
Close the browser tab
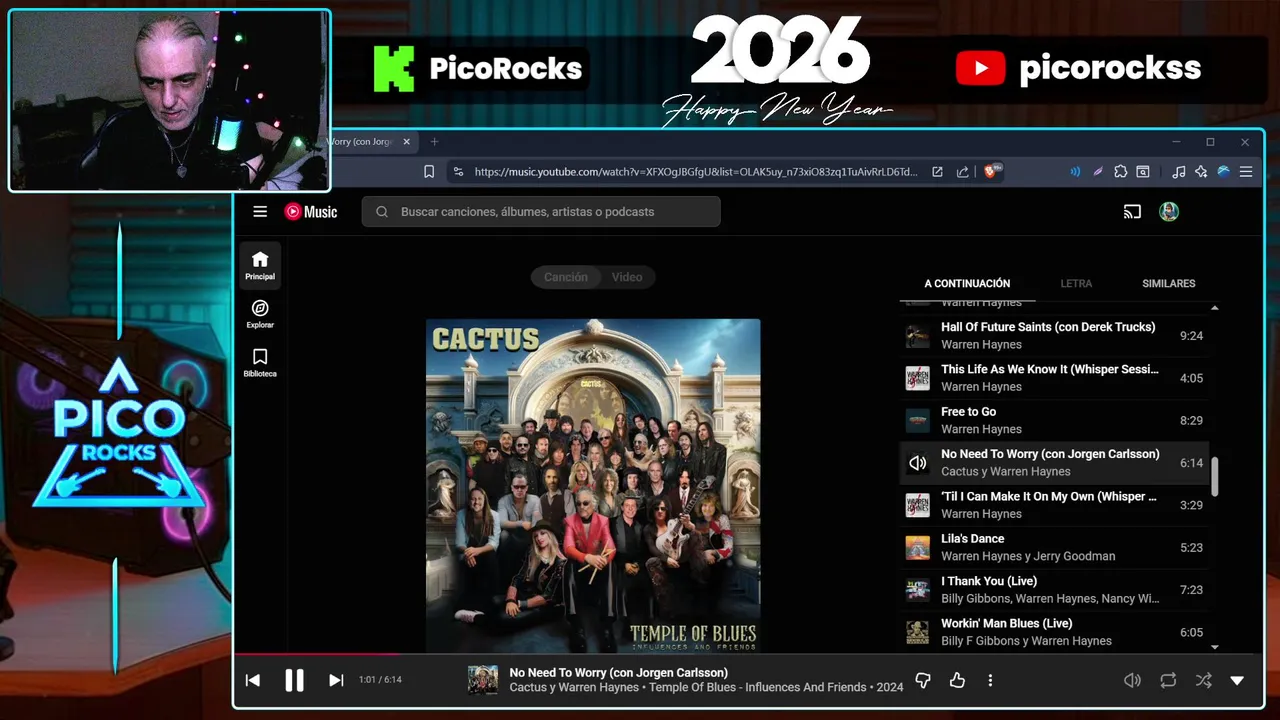click(x=407, y=142)
